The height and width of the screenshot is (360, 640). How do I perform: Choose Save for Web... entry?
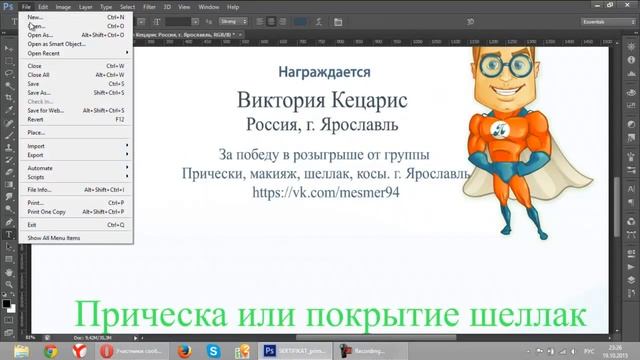(x=76, y=111)
